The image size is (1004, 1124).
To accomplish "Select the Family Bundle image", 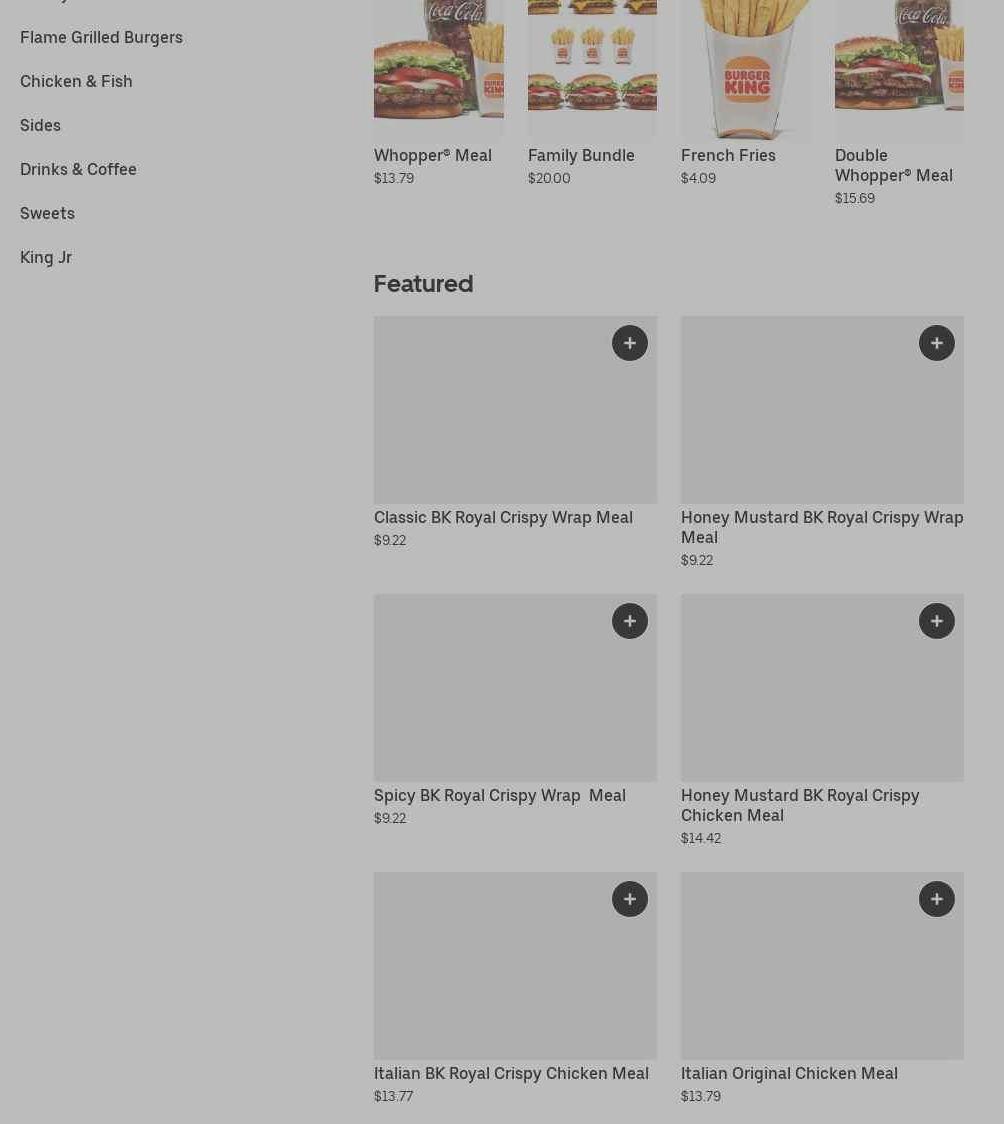I will (592, 68).
